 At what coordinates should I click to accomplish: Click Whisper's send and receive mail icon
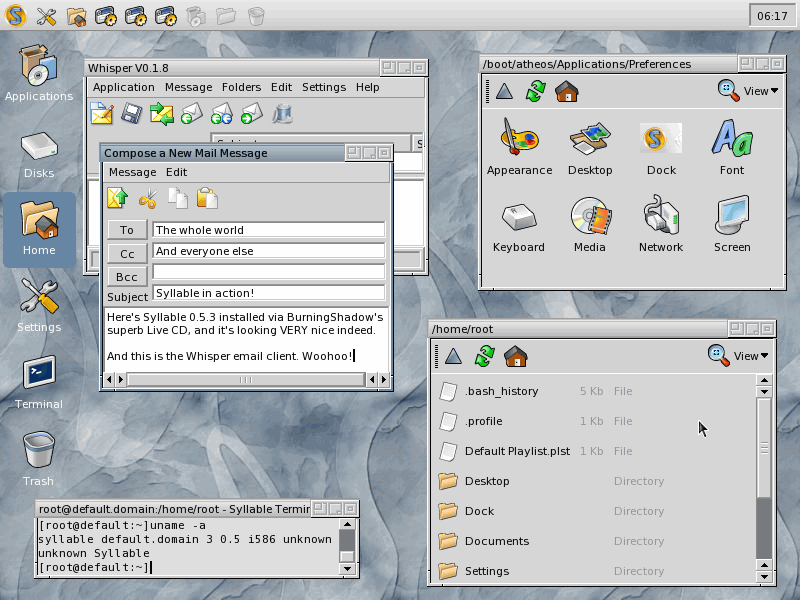(162, 113)
